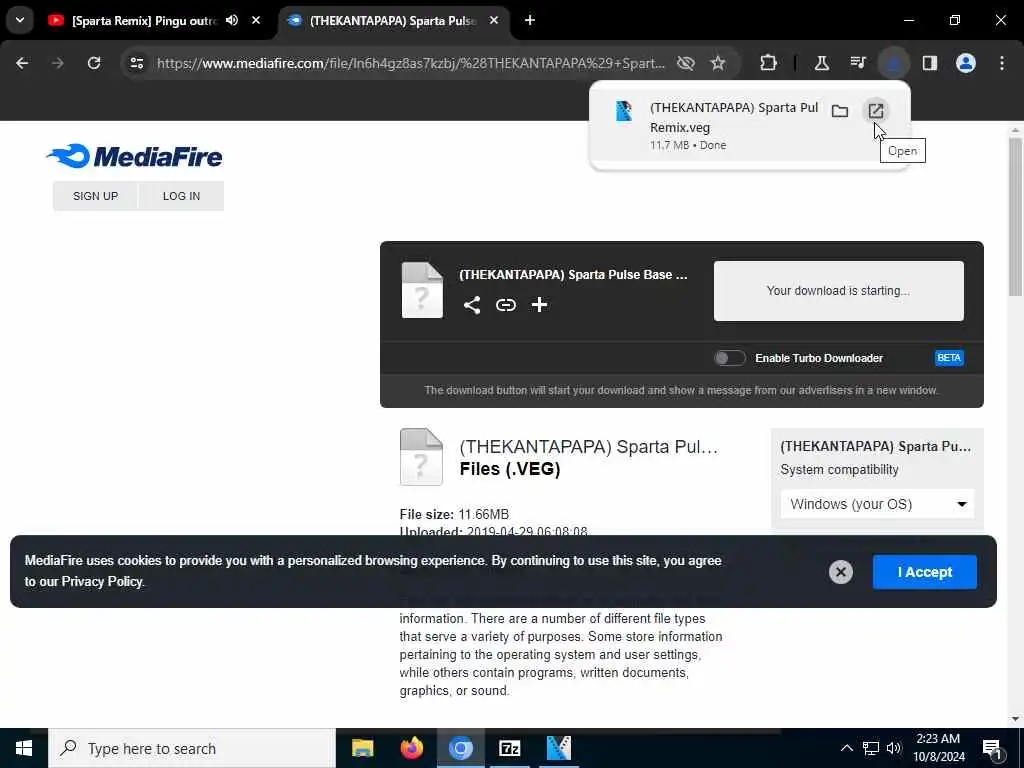This screenshot has height=768, width=1024.
Task: Open the Windows Start menu
Action: tap(24, 748)
